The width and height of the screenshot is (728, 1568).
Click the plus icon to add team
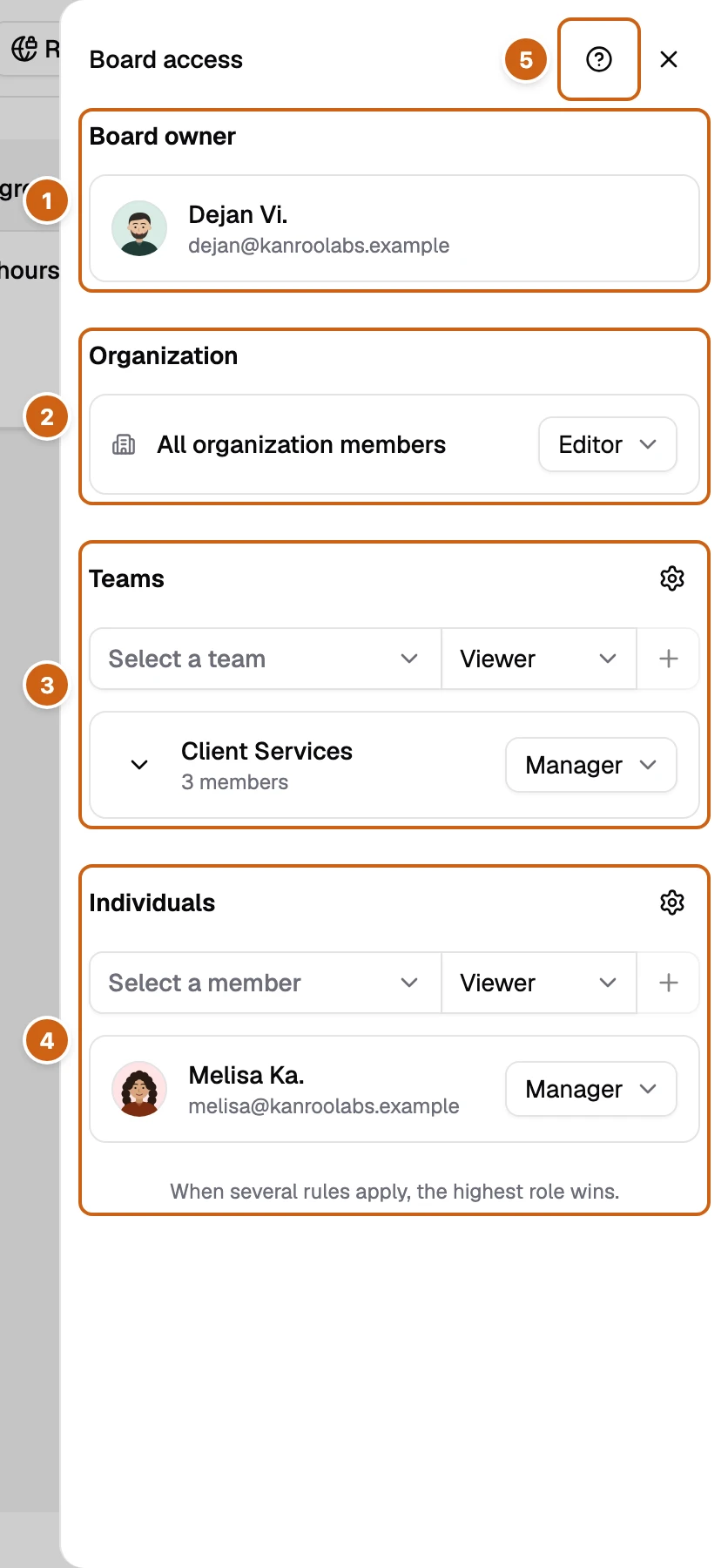click(x=668, y=659)
